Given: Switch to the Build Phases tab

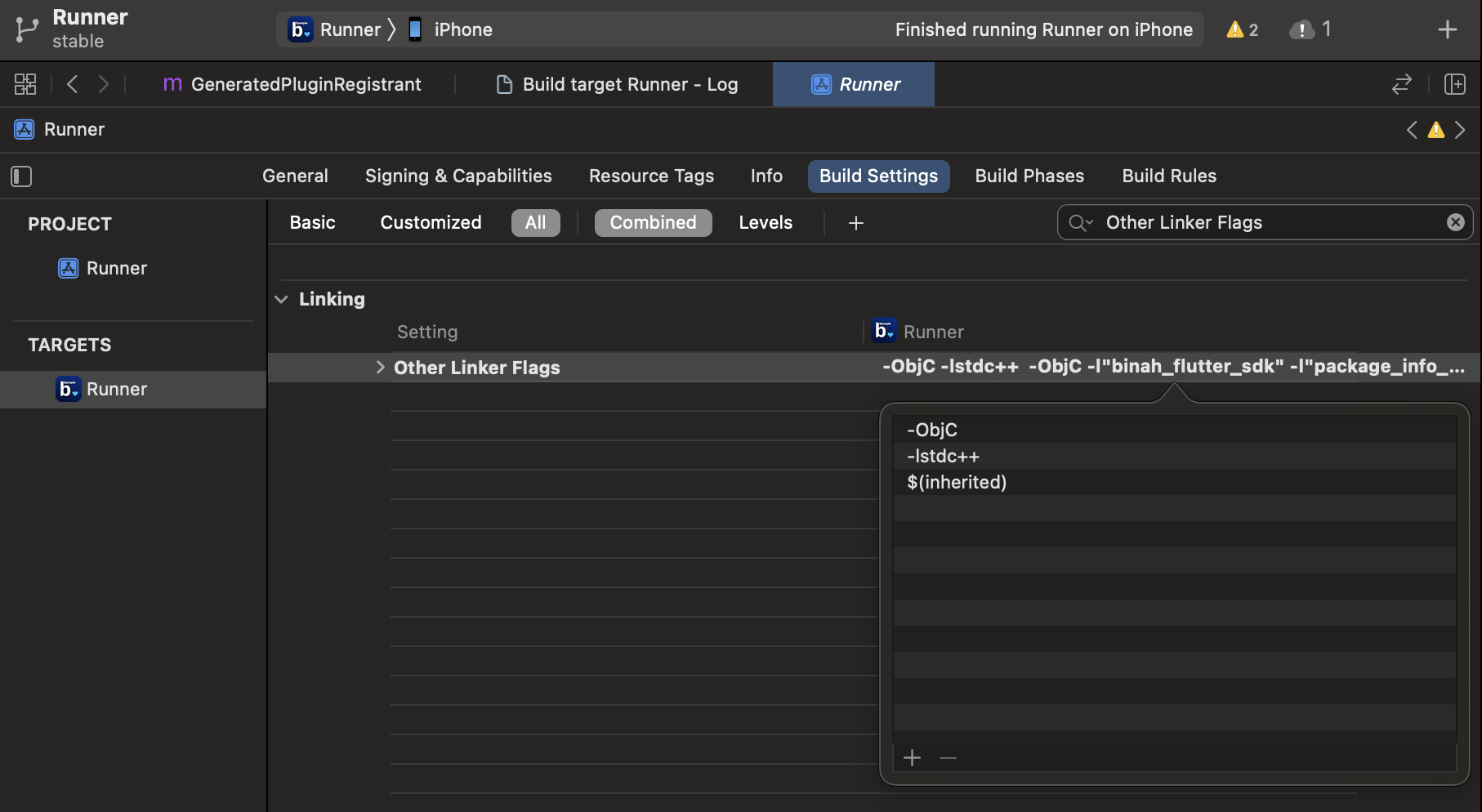Looking at the screenshot, I should coord(1029,176).
